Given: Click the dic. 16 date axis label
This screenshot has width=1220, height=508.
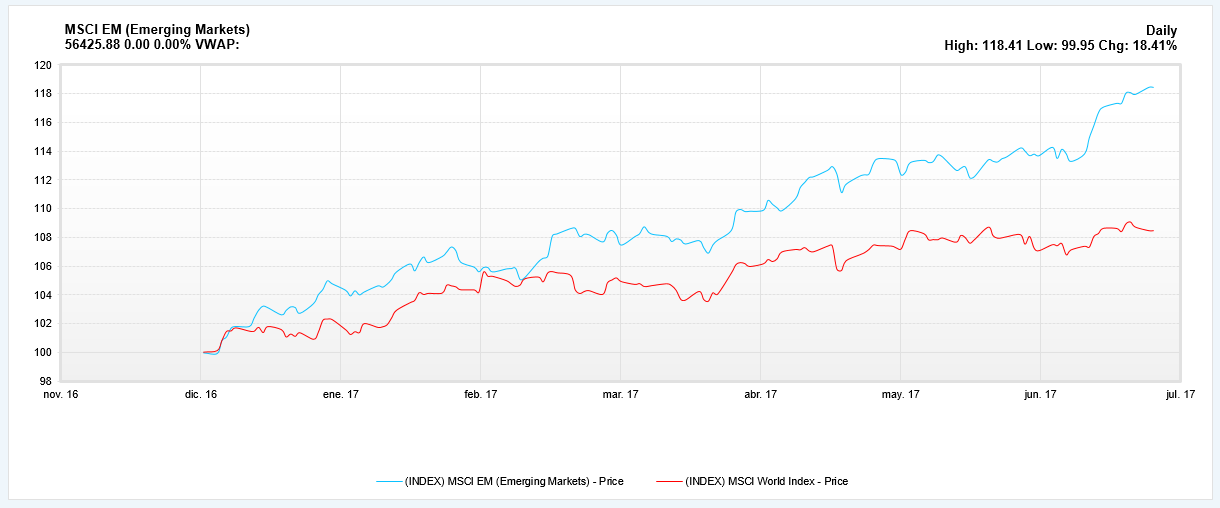Looking at the screenshot, I should (200, 394).
